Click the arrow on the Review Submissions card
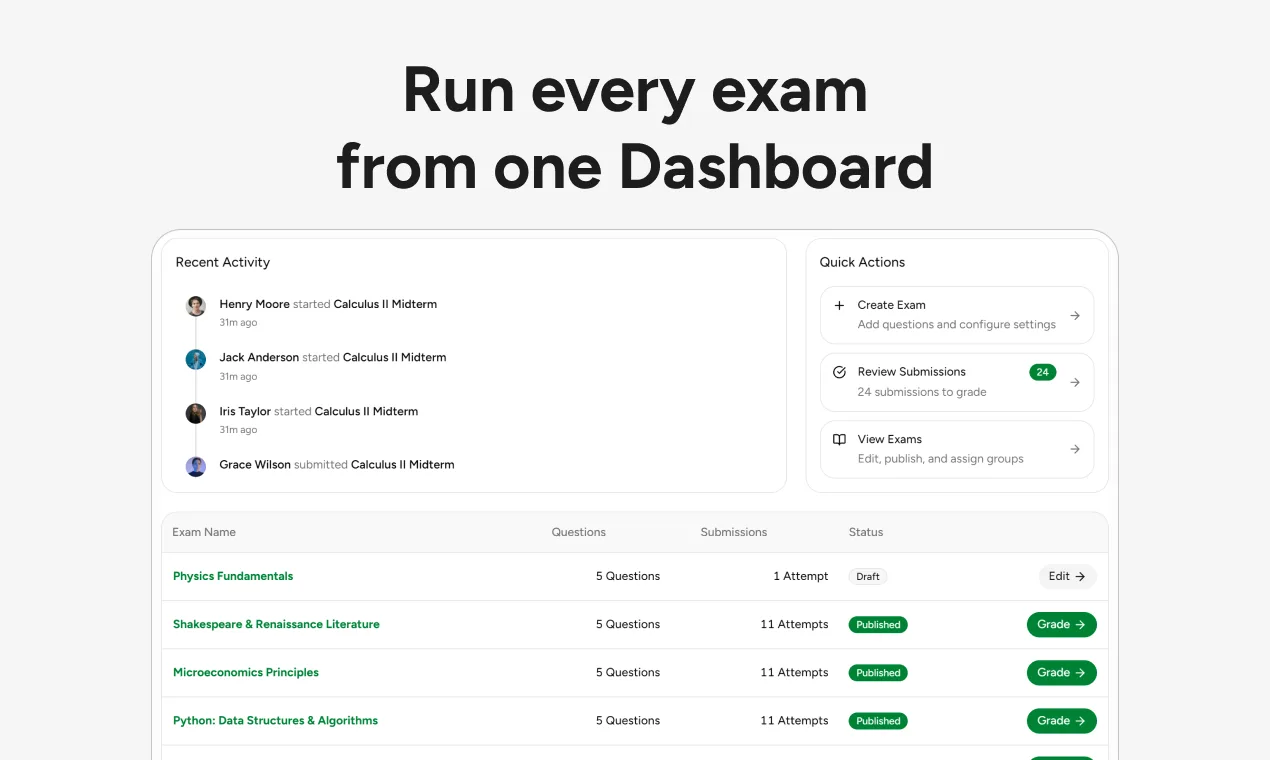 (1075, 382)
